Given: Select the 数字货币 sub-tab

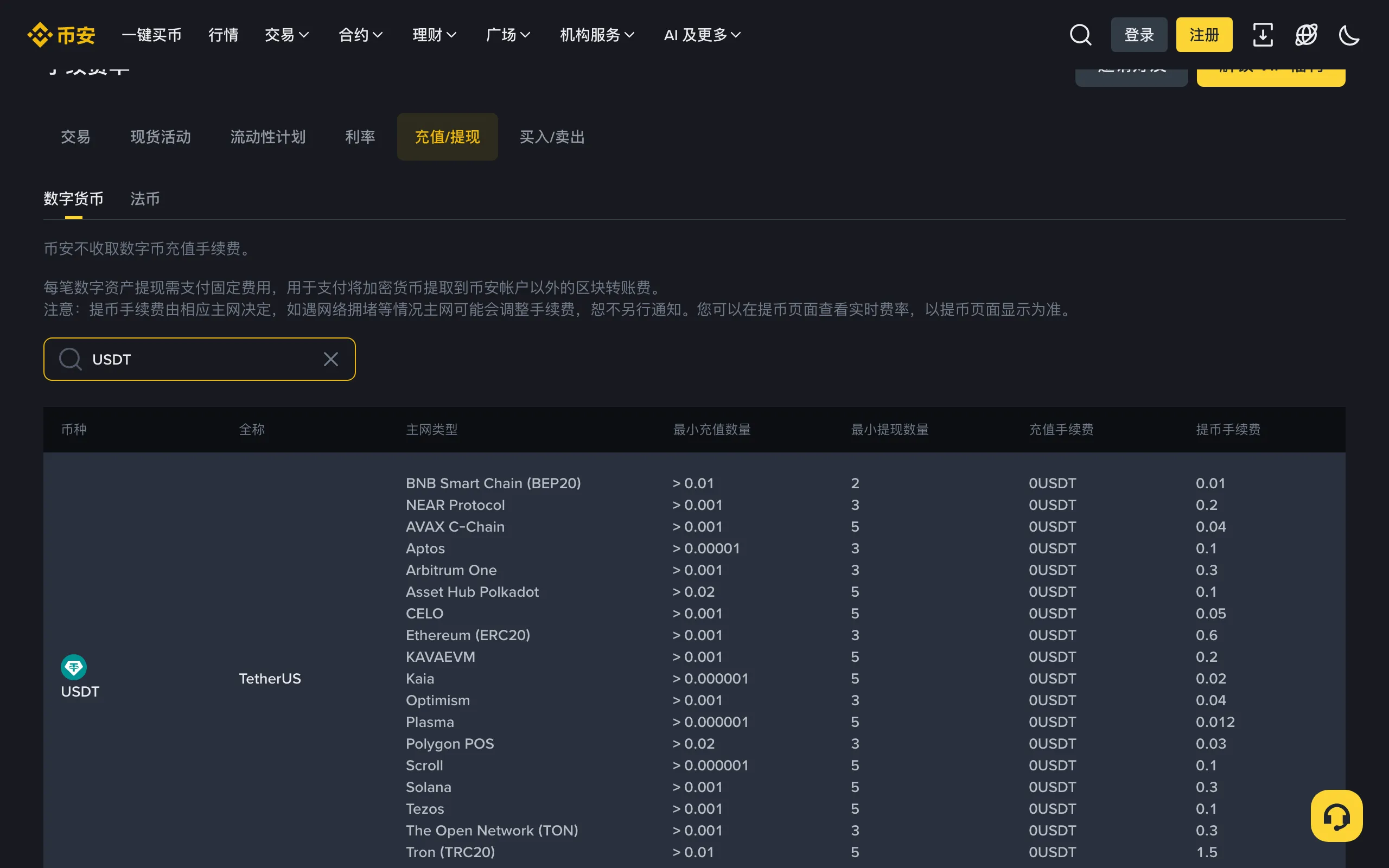Looking at the screenshot, I should [73, 199].
